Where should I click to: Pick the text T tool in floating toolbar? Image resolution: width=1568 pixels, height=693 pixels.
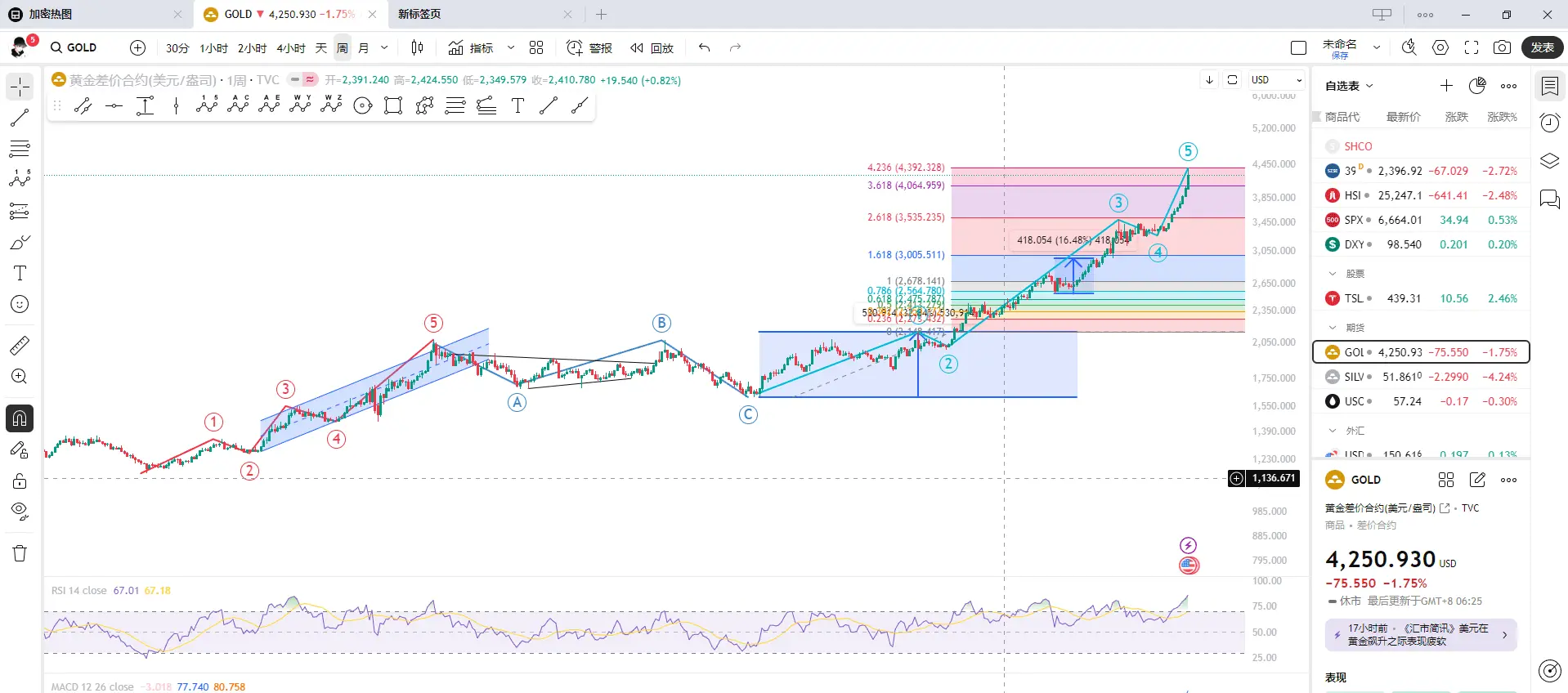[517, 105]
